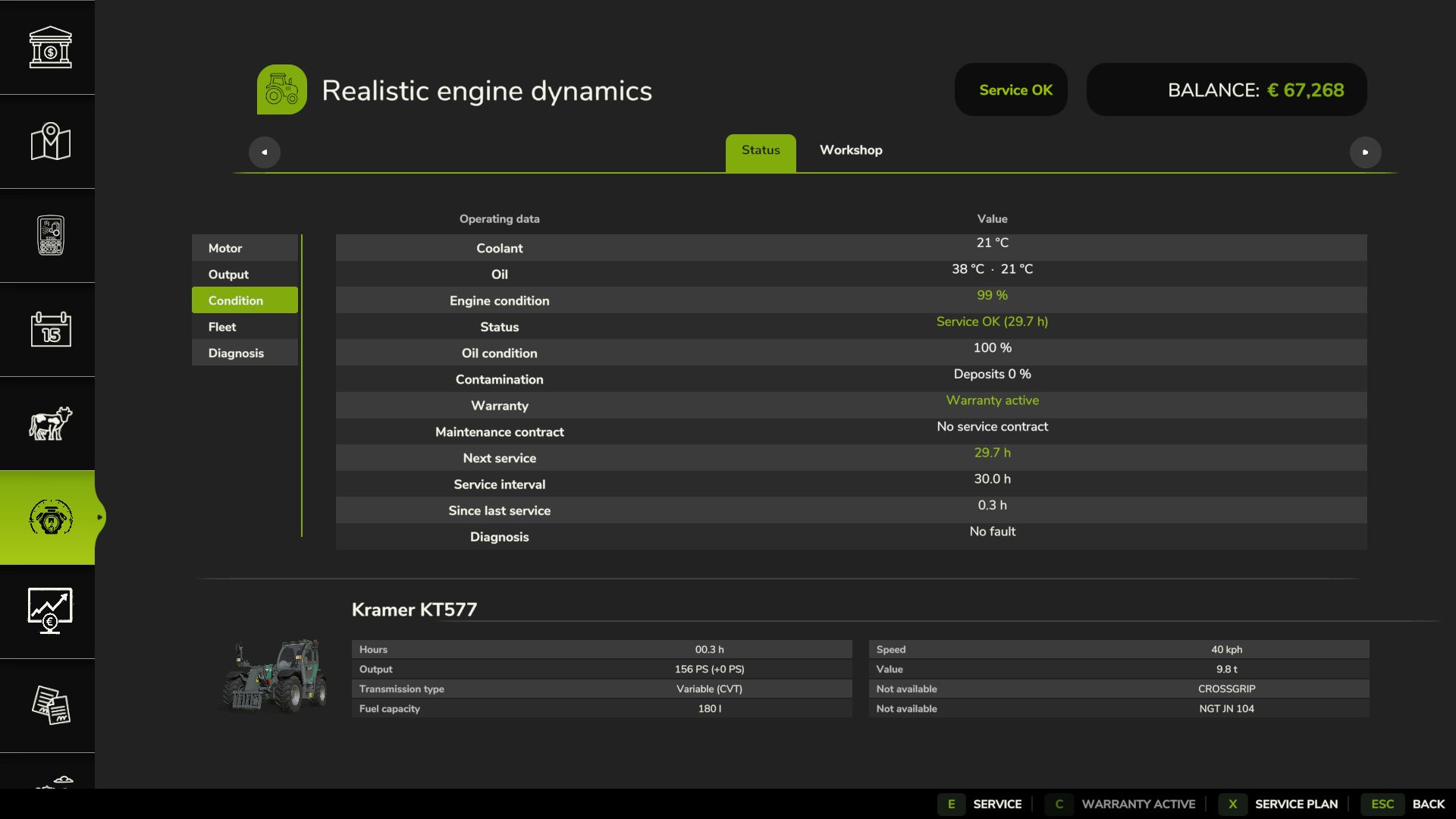Switch to the Status tab

(761, 152)
